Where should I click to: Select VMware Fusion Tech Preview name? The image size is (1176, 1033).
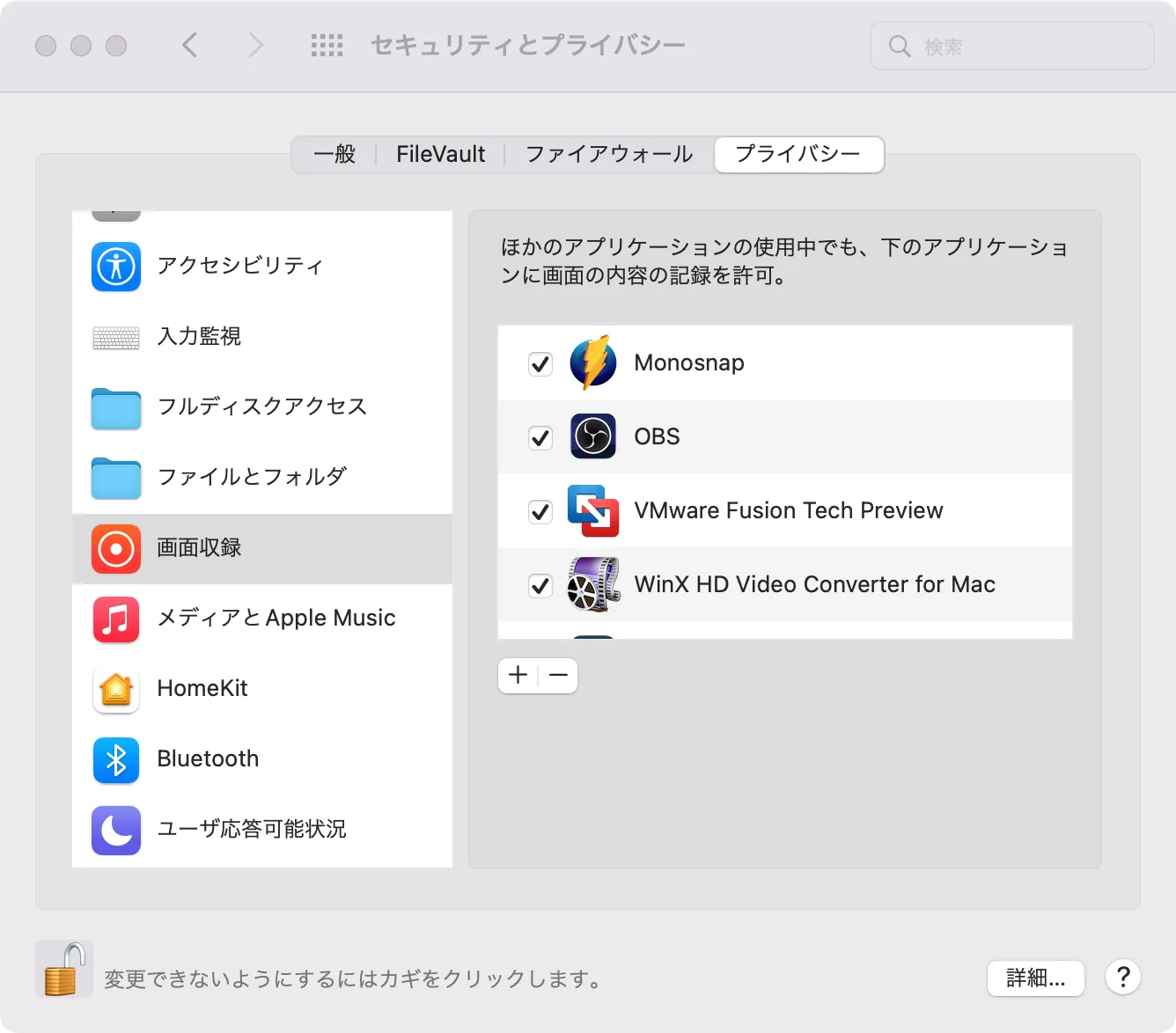click(x=789, y=510)
